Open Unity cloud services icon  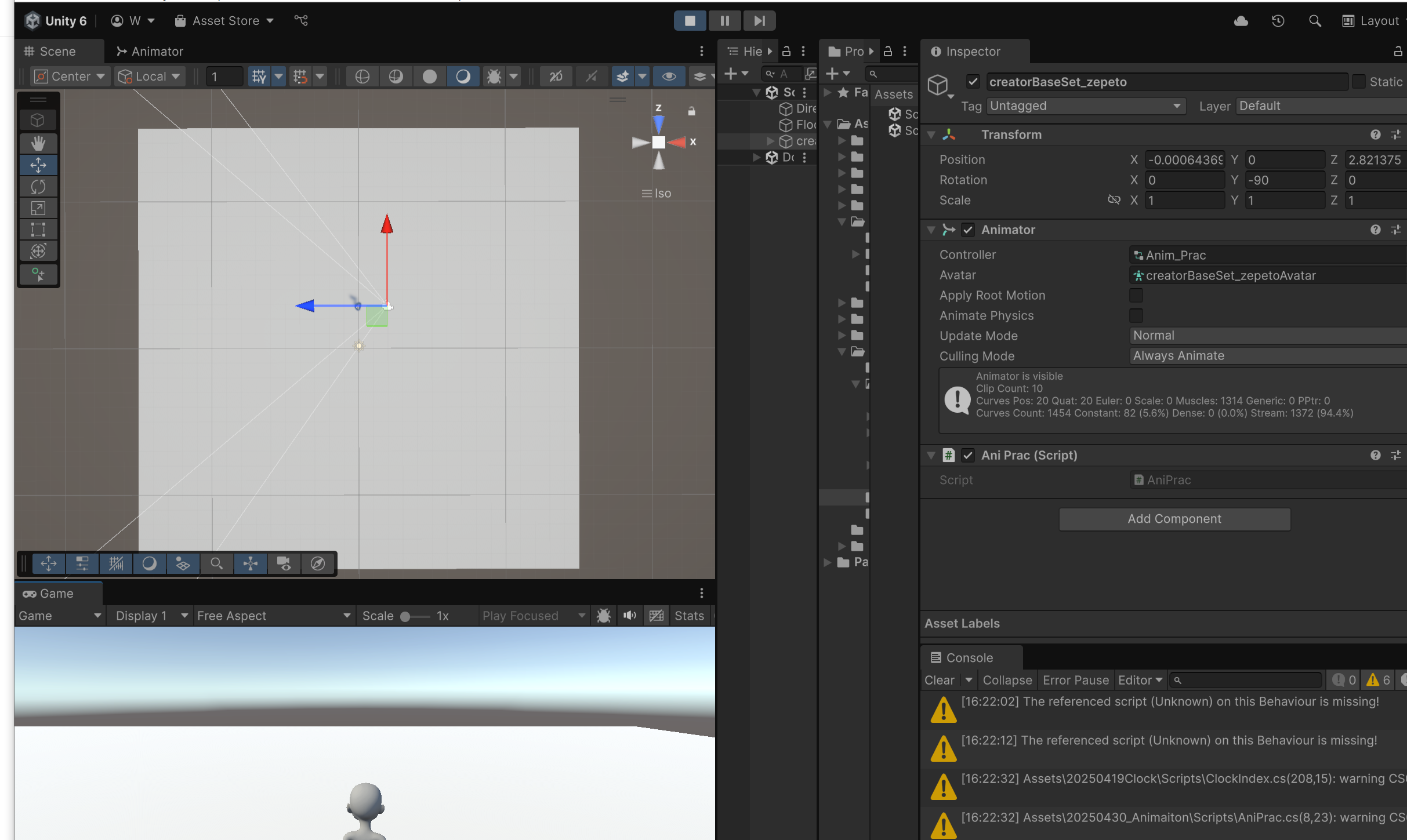tap(1241, 21)
